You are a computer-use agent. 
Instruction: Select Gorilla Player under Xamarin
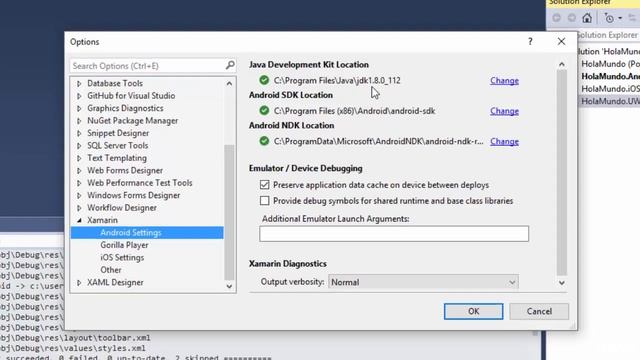tap(124, 245)
